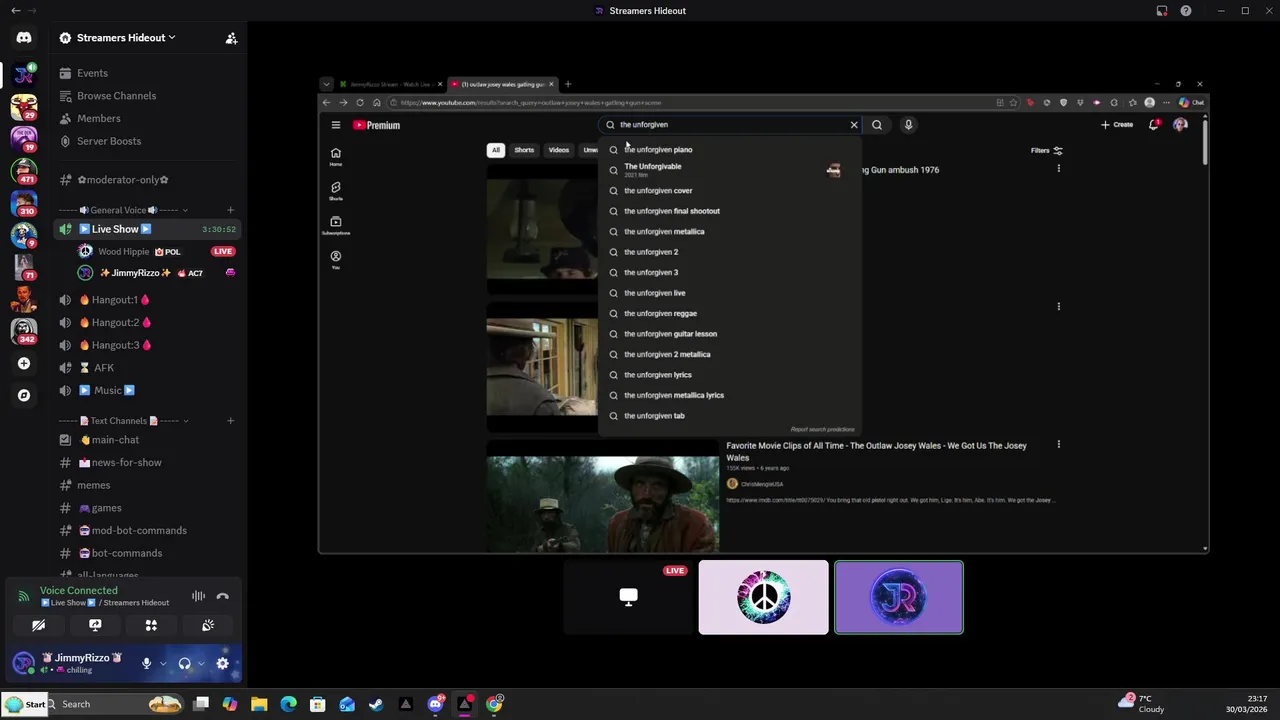
Task: Open headphone output options chevron
Action: click(x=201, y=663)
